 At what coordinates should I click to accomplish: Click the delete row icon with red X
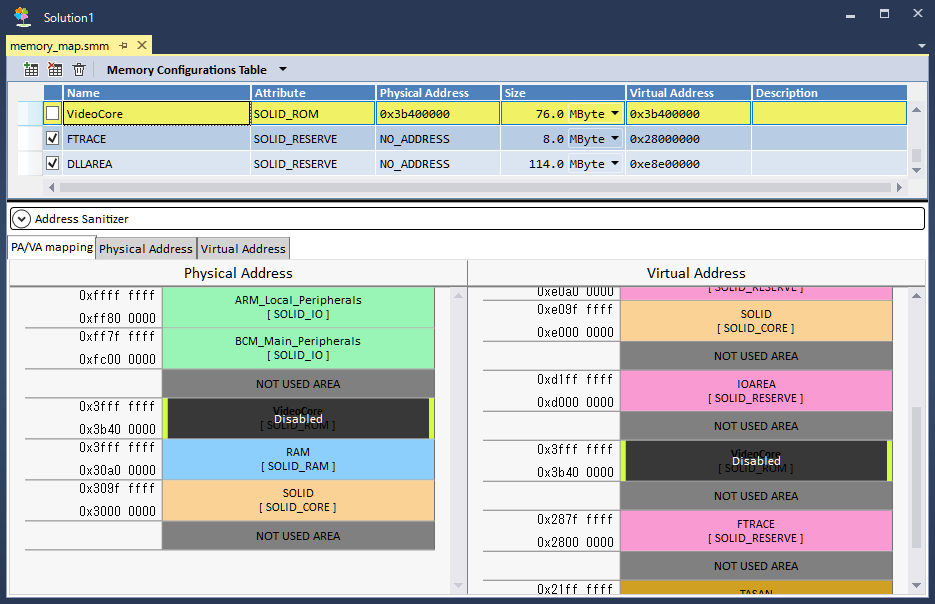pyautogui.click(x=55, y=70)
